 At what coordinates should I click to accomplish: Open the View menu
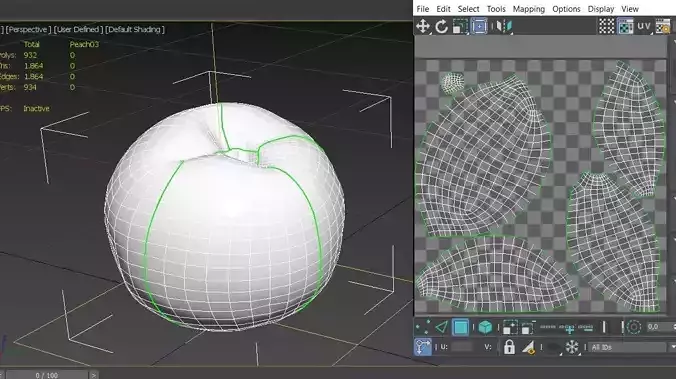coord(630,9)
